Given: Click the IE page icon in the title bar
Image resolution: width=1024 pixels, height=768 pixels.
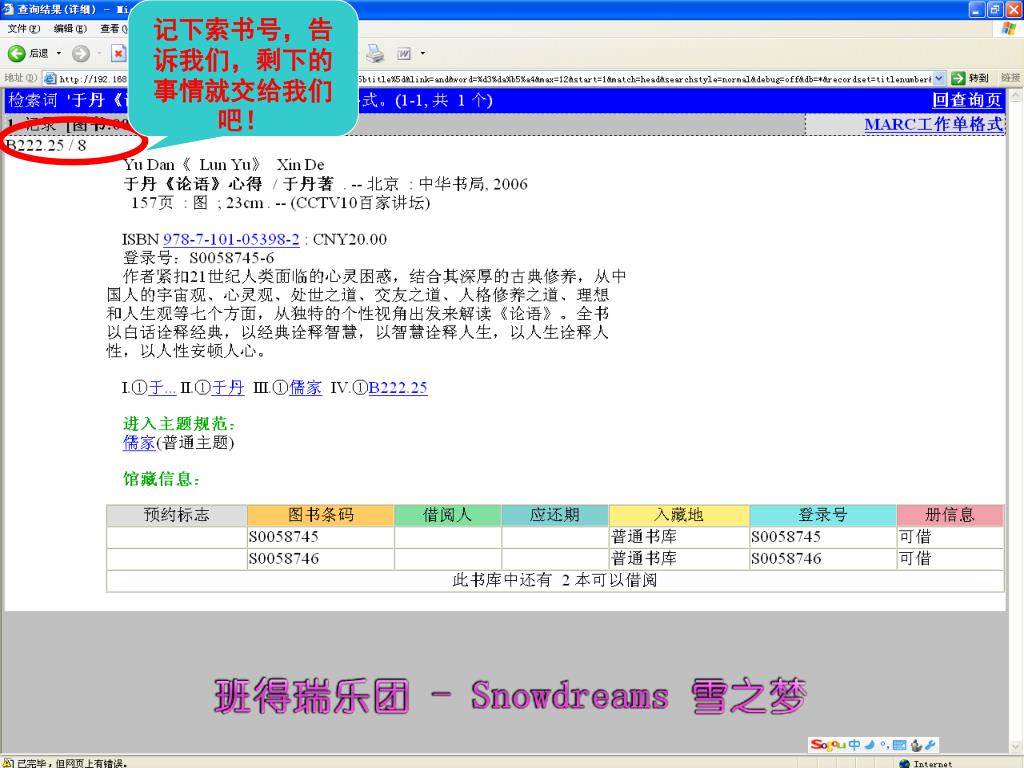Looking at the screenshot, I should (x=8, y=9).
